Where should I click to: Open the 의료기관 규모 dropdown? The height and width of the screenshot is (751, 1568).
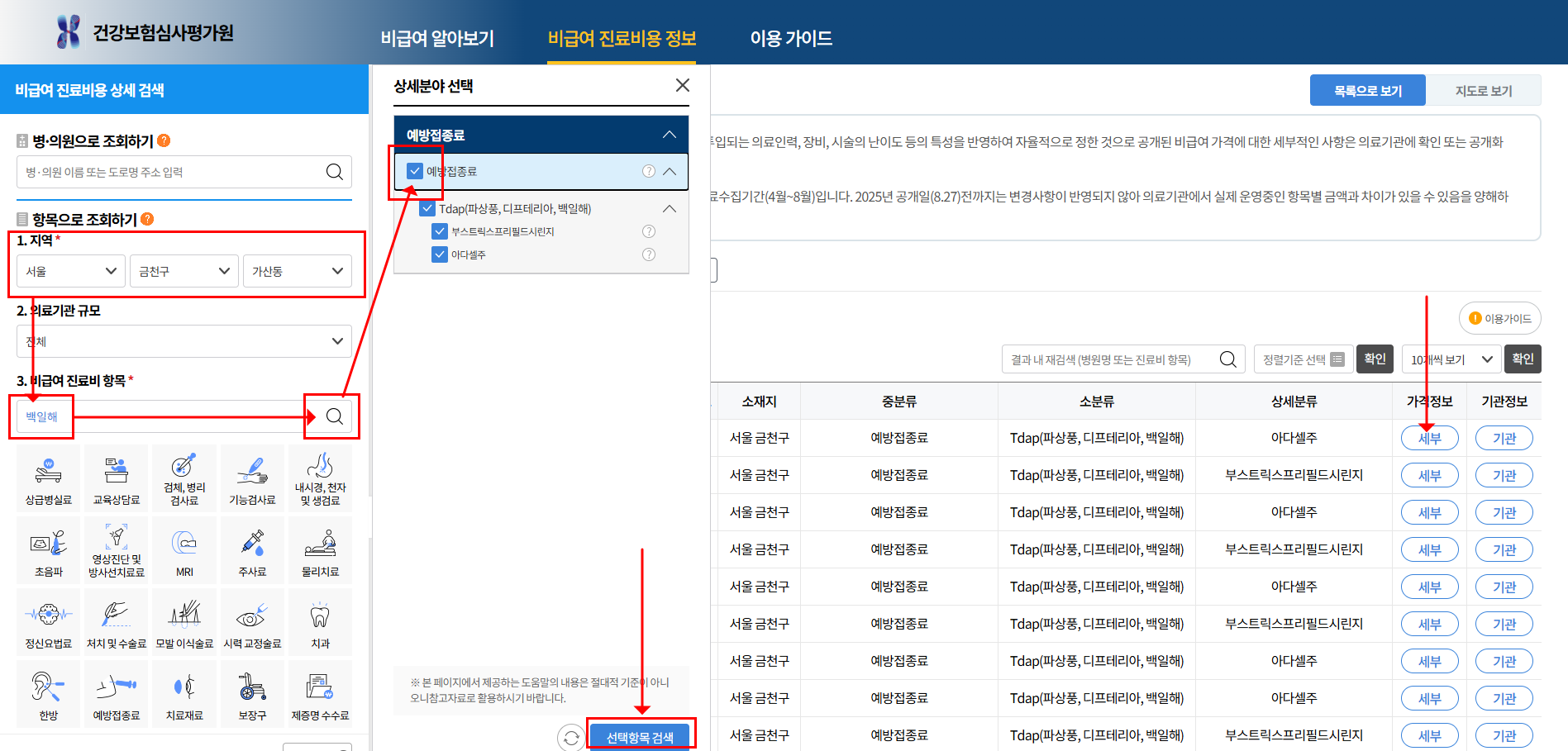coord(184,341)
